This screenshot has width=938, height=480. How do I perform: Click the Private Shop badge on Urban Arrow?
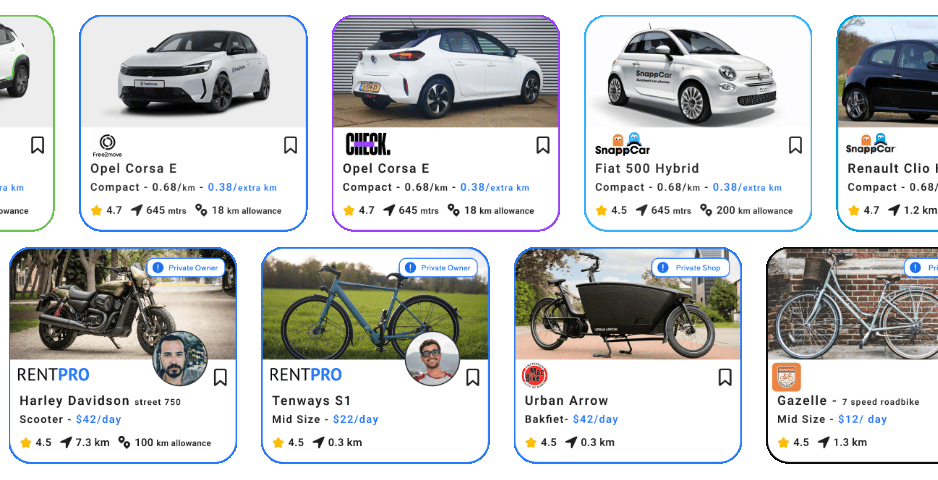point(691,268)
